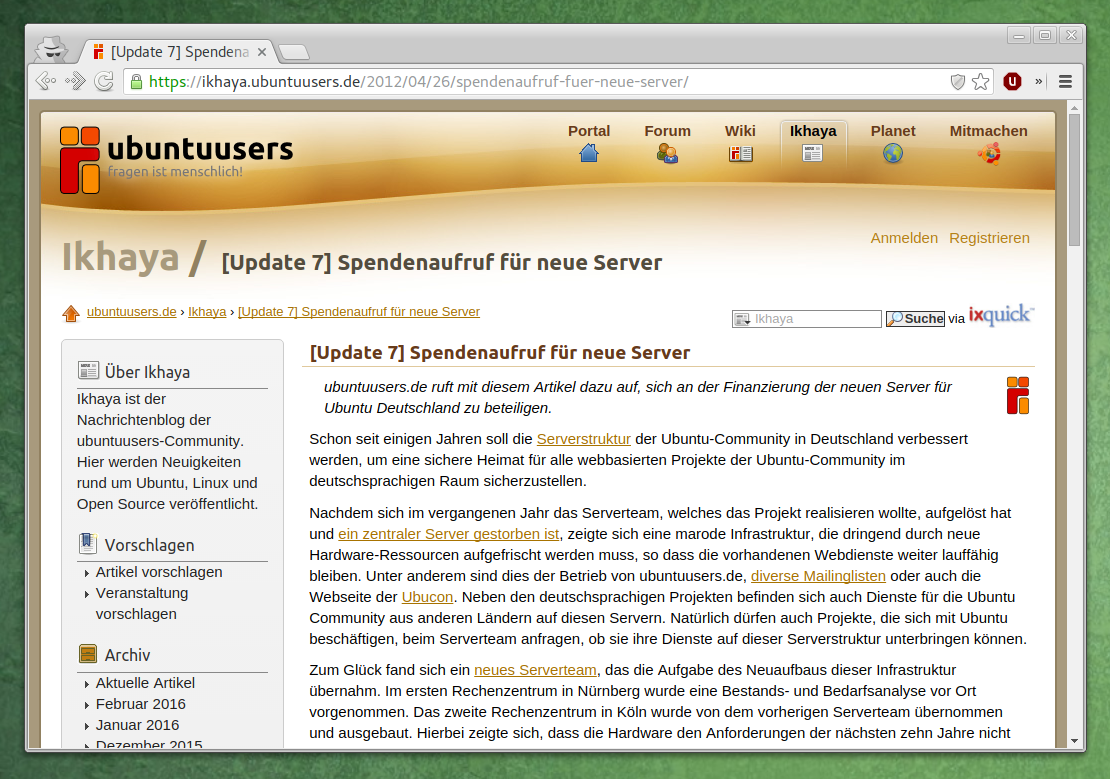Open Ikhaya breadcrumb link
Image resolution: width=1110 pixels, height=779 pixels.
(x=207, y=312)
